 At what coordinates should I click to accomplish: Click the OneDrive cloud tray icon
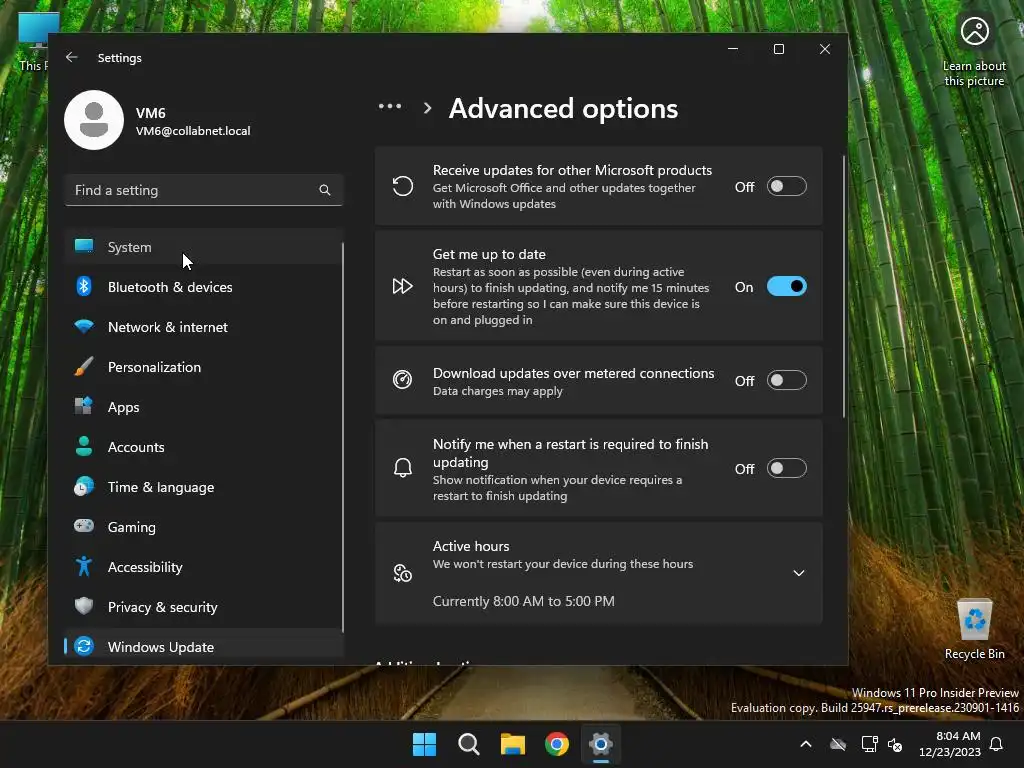838,744
